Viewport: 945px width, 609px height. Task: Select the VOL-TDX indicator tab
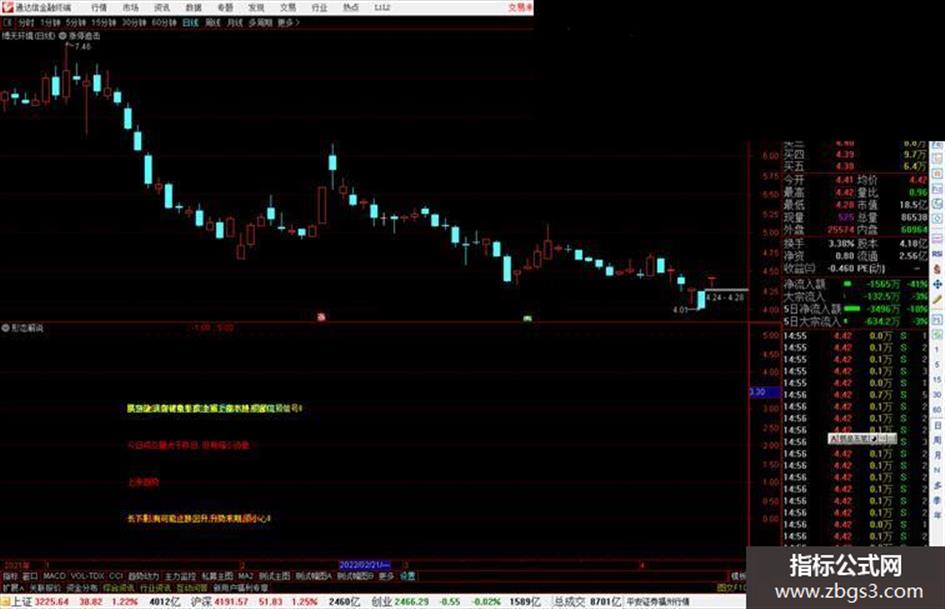[x=88, y=576]
